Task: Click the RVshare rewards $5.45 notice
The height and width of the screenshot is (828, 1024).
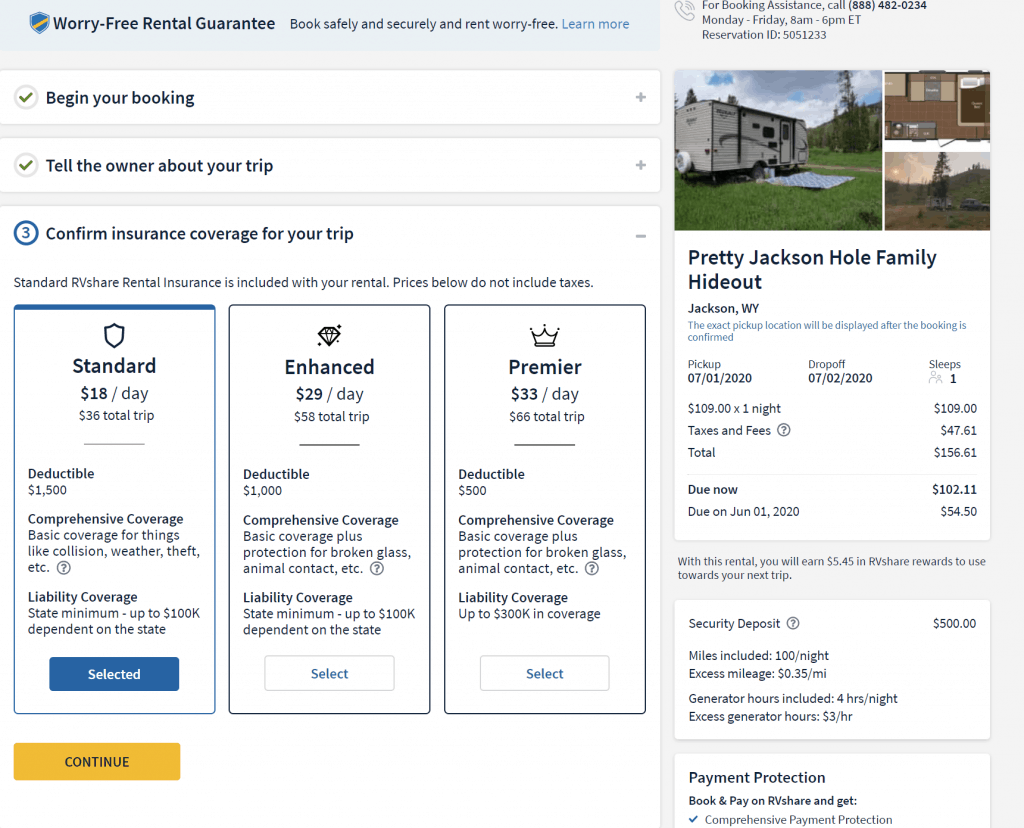Action: pyautogui.click(x=831, y=568)
